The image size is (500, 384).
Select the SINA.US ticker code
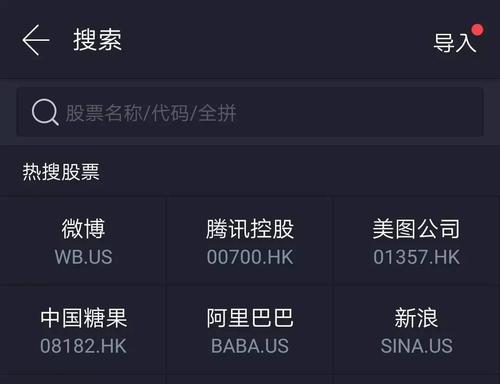coord(417,346)
